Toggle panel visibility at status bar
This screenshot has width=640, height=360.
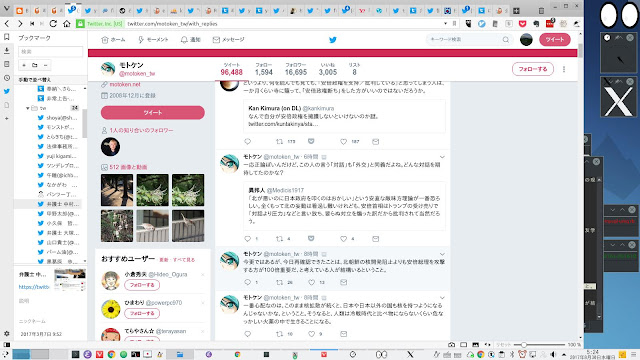(7, 344)
